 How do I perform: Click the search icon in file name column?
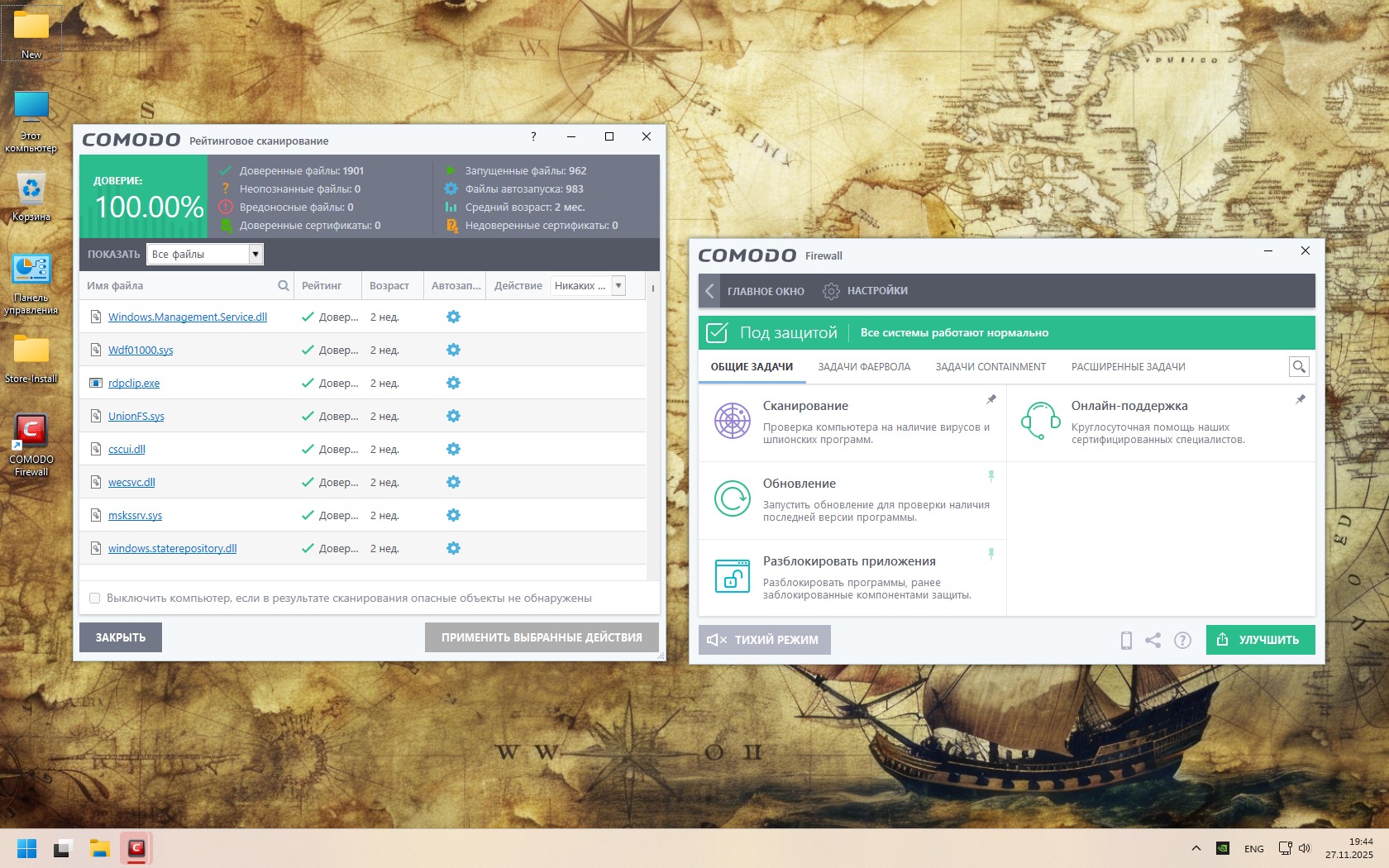click(x=284, y=286)
